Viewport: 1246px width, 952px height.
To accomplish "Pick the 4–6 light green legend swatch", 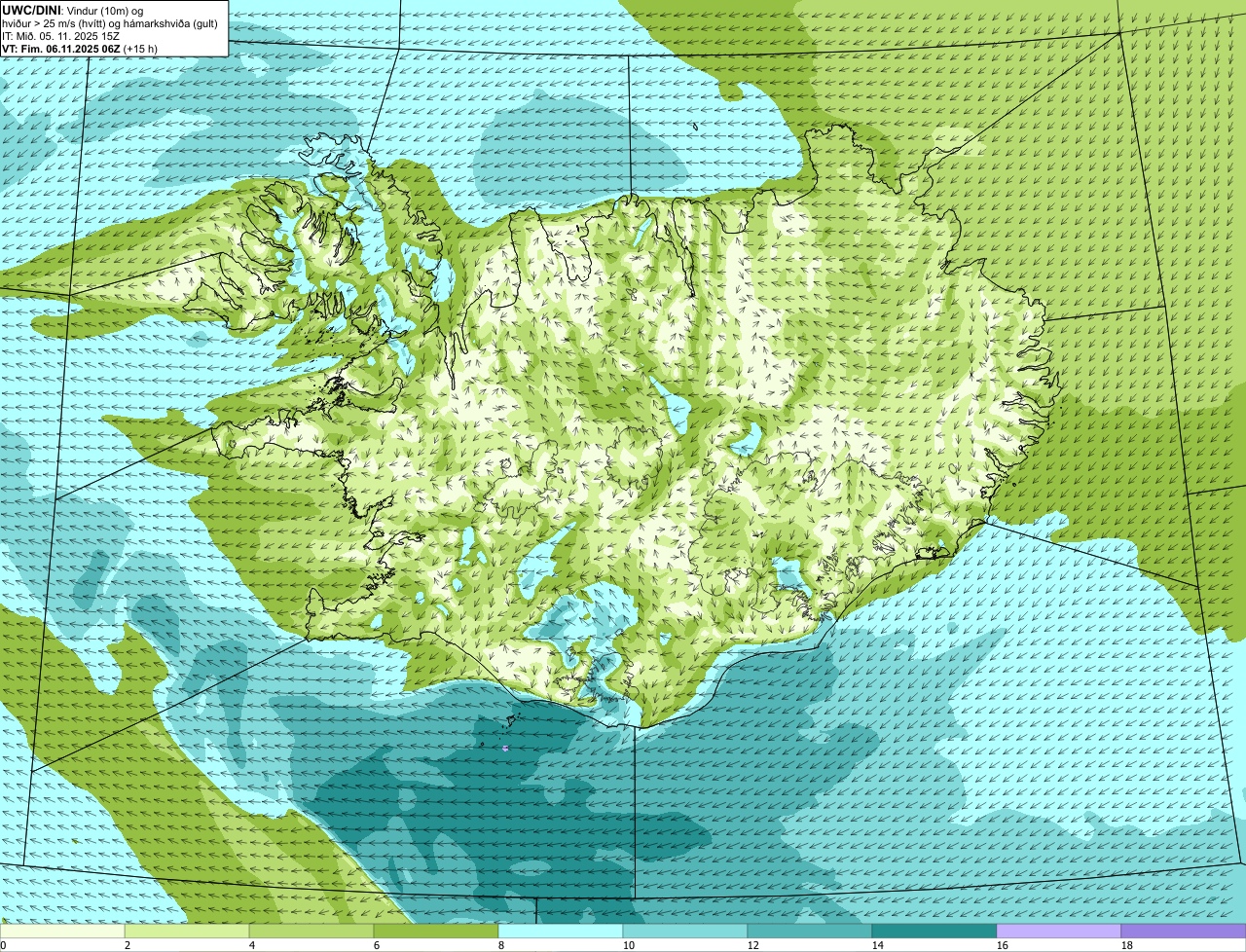I will coord(311,931).
